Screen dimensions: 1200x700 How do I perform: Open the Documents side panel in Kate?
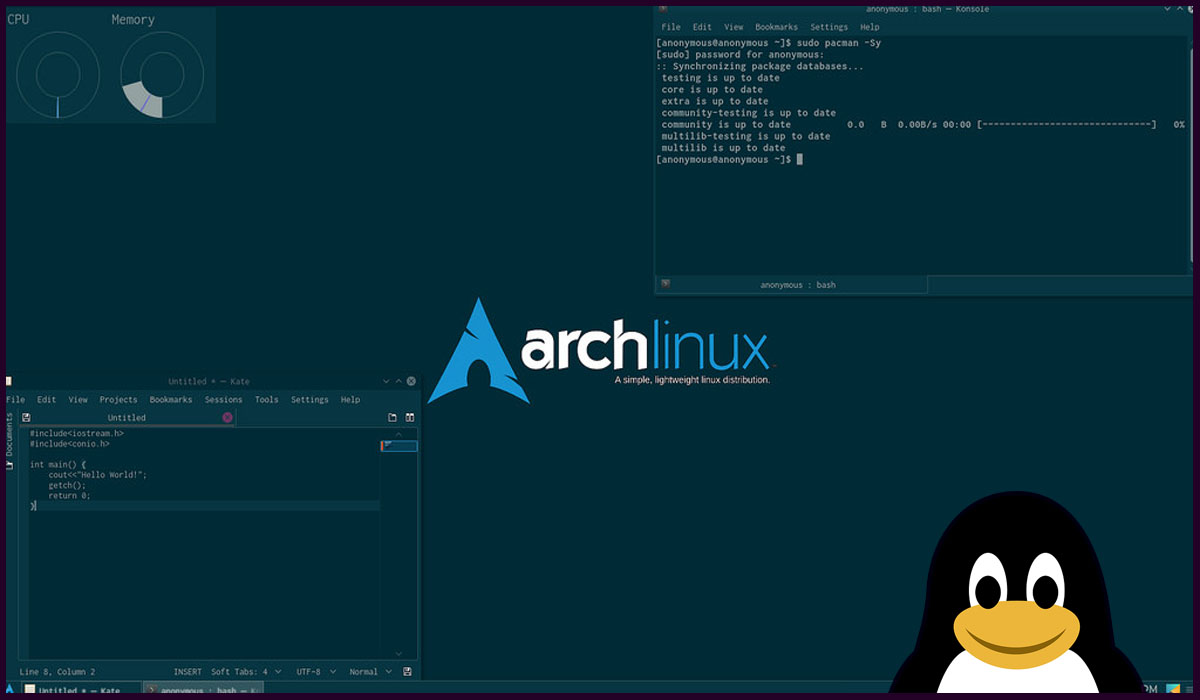[10, 440]
